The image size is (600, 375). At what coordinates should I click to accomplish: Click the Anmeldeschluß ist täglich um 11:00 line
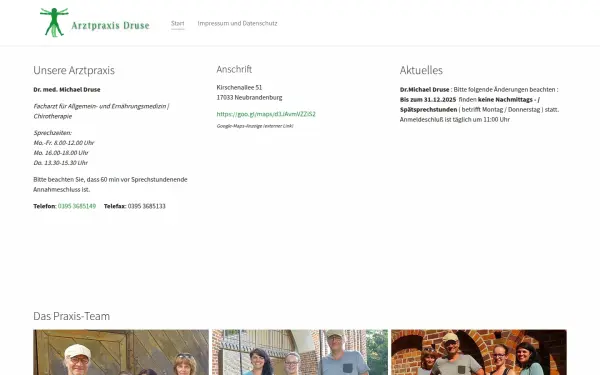tap(455, 119)
